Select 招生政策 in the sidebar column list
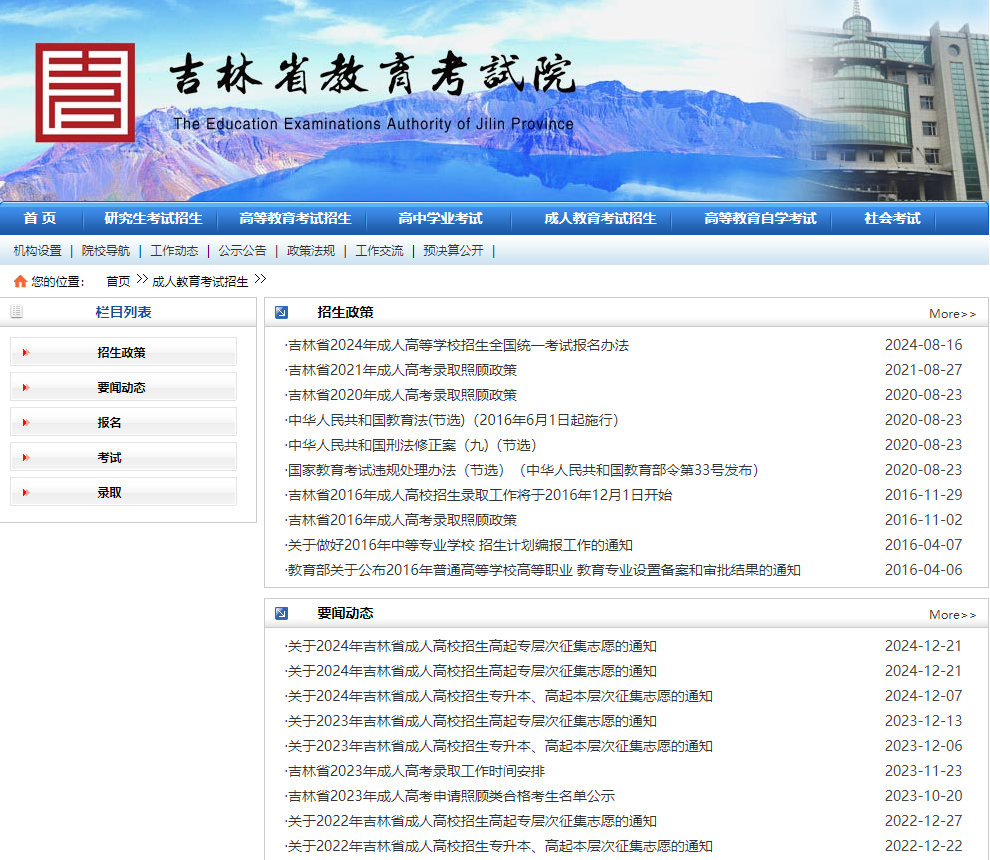Screen dimensions: 990x860 tap(122, 351)
